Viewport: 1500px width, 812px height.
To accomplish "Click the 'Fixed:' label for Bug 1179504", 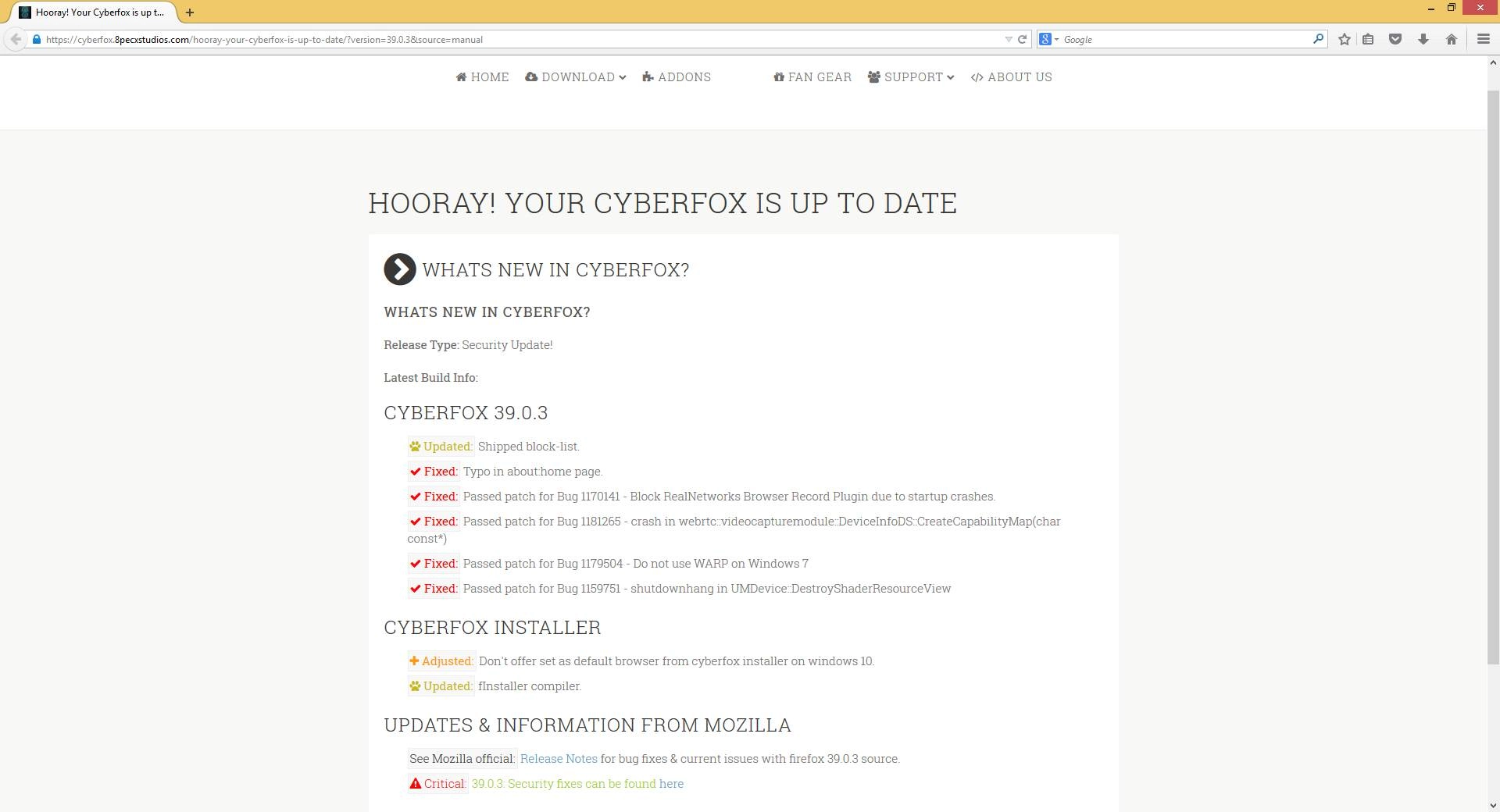I will [x=434, y=564].
